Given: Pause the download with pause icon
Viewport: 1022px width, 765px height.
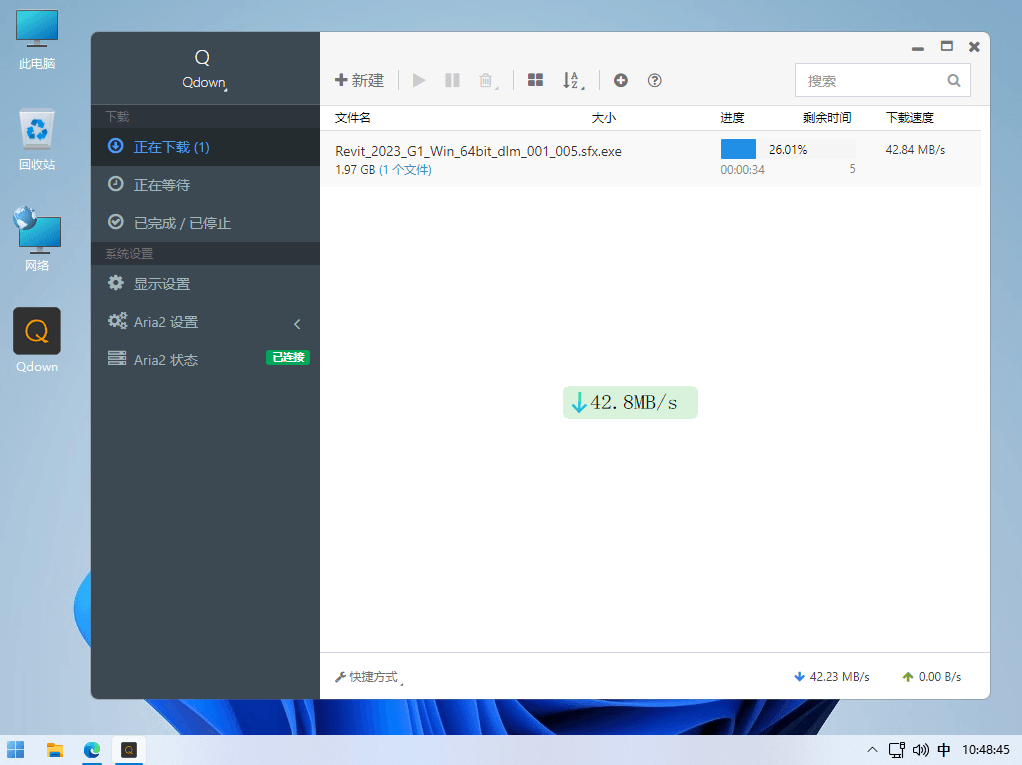Looking at the screenshot, I should (x=452, y=80).
